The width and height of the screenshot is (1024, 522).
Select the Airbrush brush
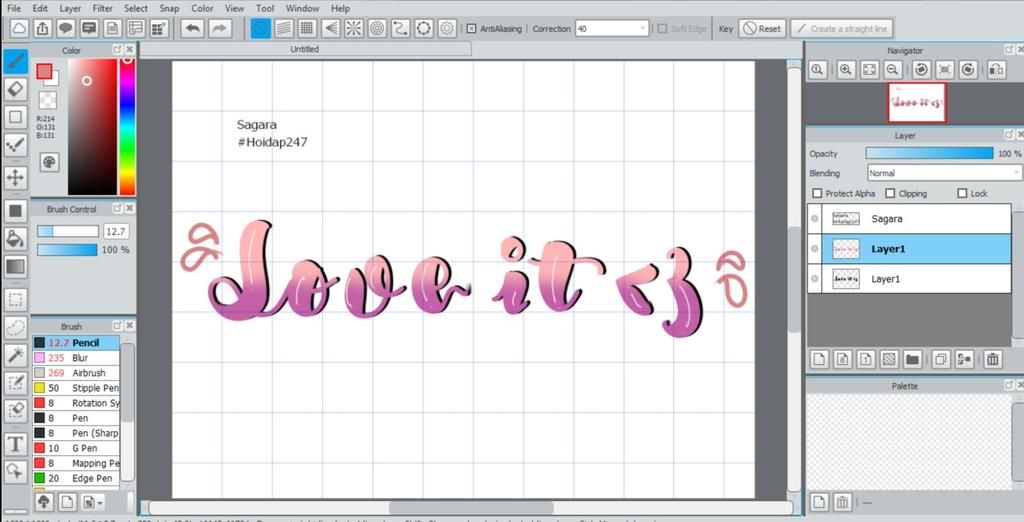point(76,373)
